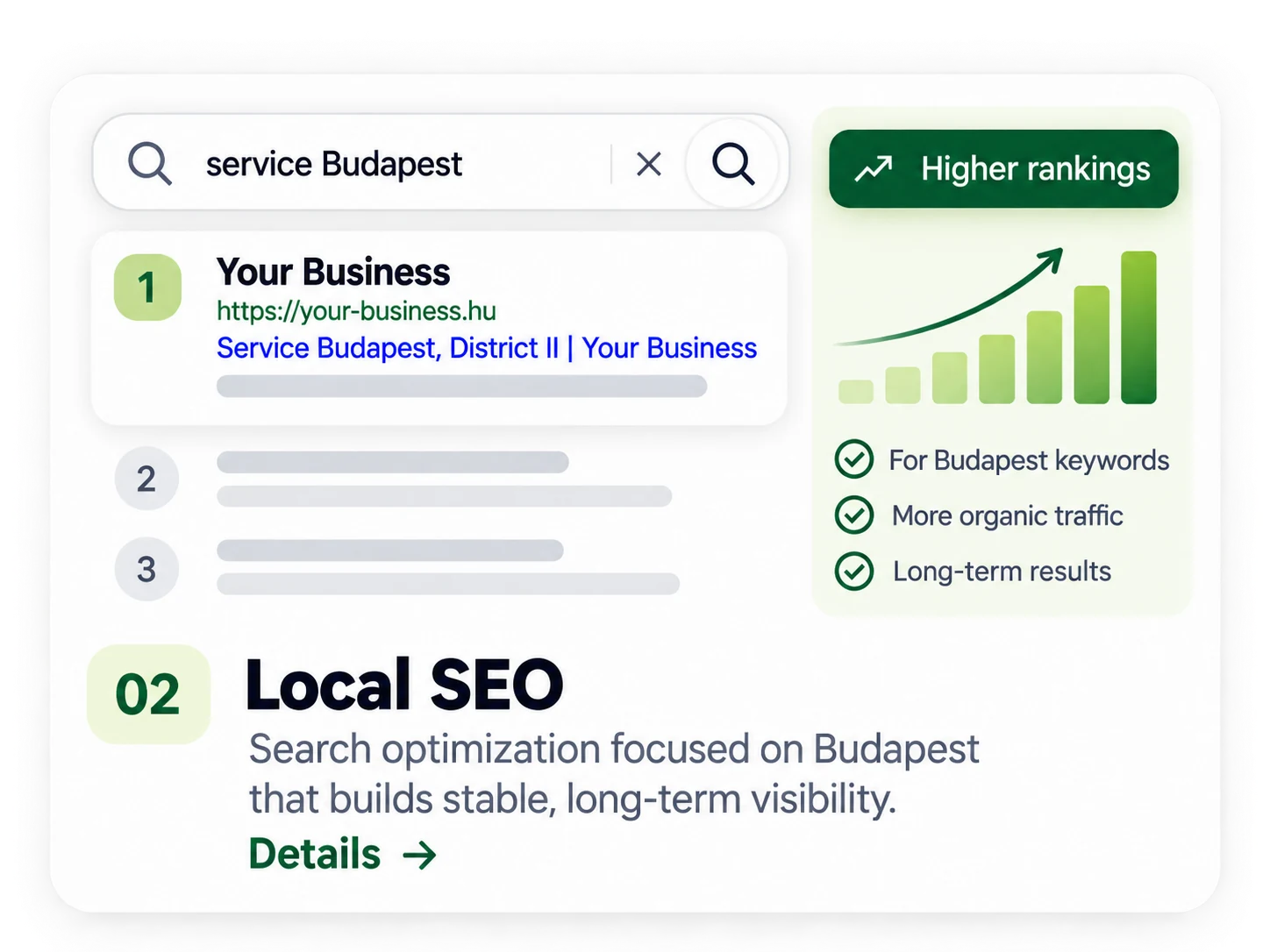The image size is (1270, 952).
Task: Click the https://your-business.hu URL
Action: (x=356, y=311)
